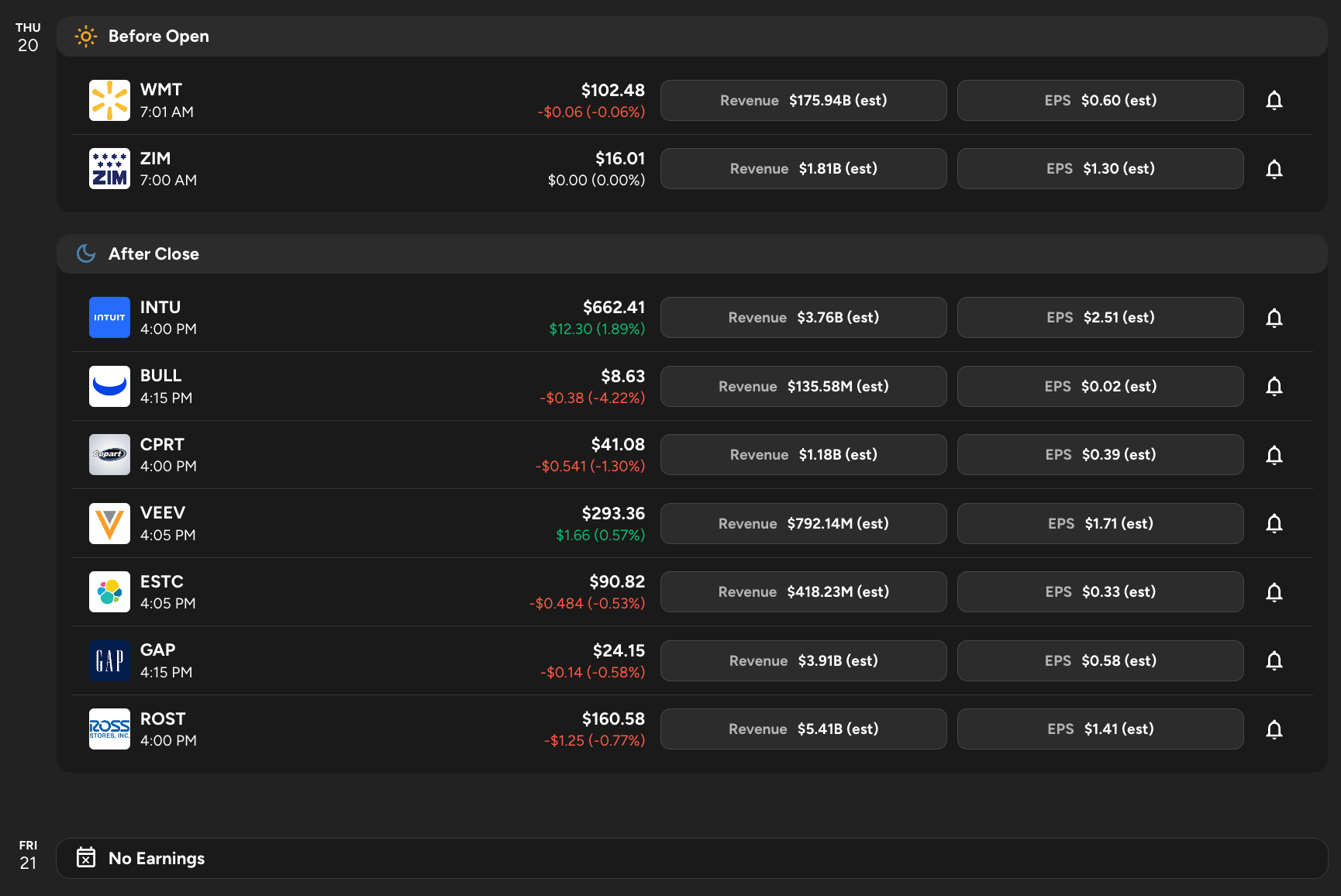The height and width of the screenshot is (896, 1341).
Task: Open GAP Revenue $3.91B estimate
Action: [x=803, y=660]
